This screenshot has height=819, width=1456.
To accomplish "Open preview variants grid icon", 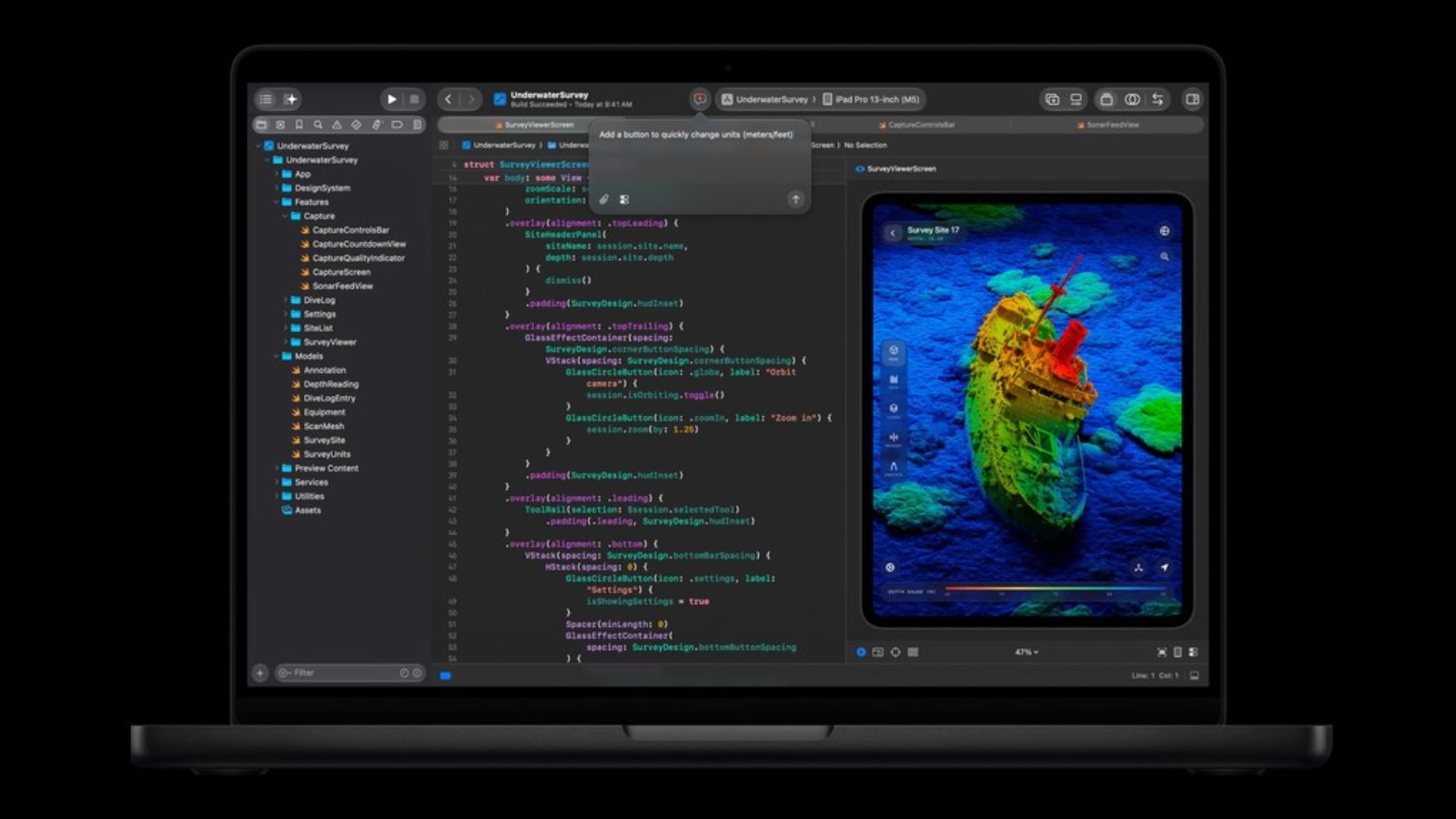I will click(913, 652).
